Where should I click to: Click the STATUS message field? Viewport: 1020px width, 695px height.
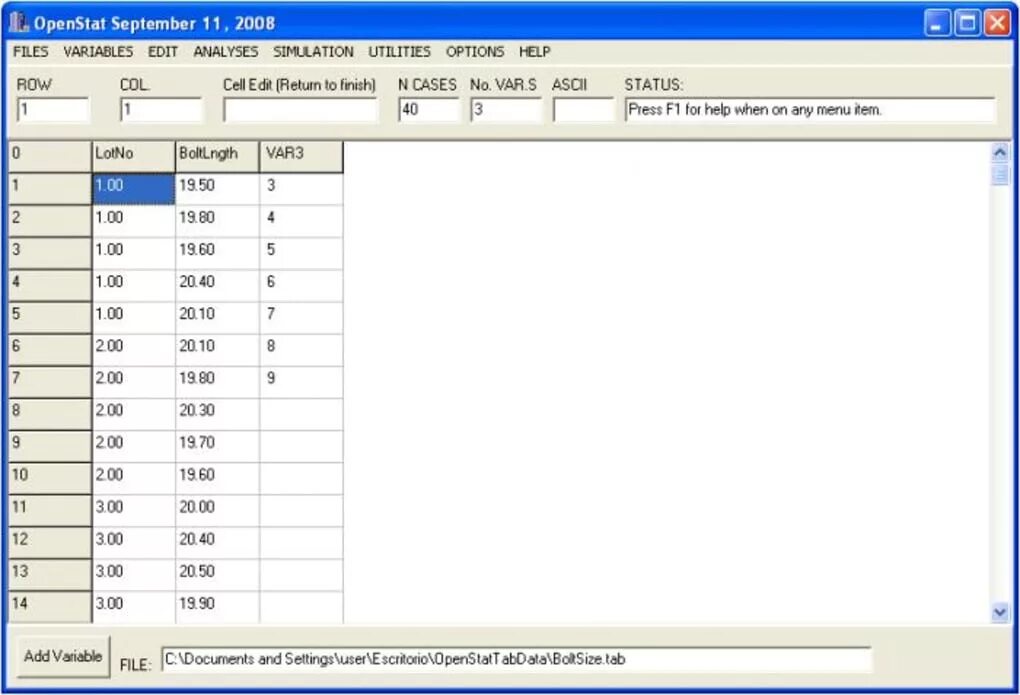[x=810, y=109]
